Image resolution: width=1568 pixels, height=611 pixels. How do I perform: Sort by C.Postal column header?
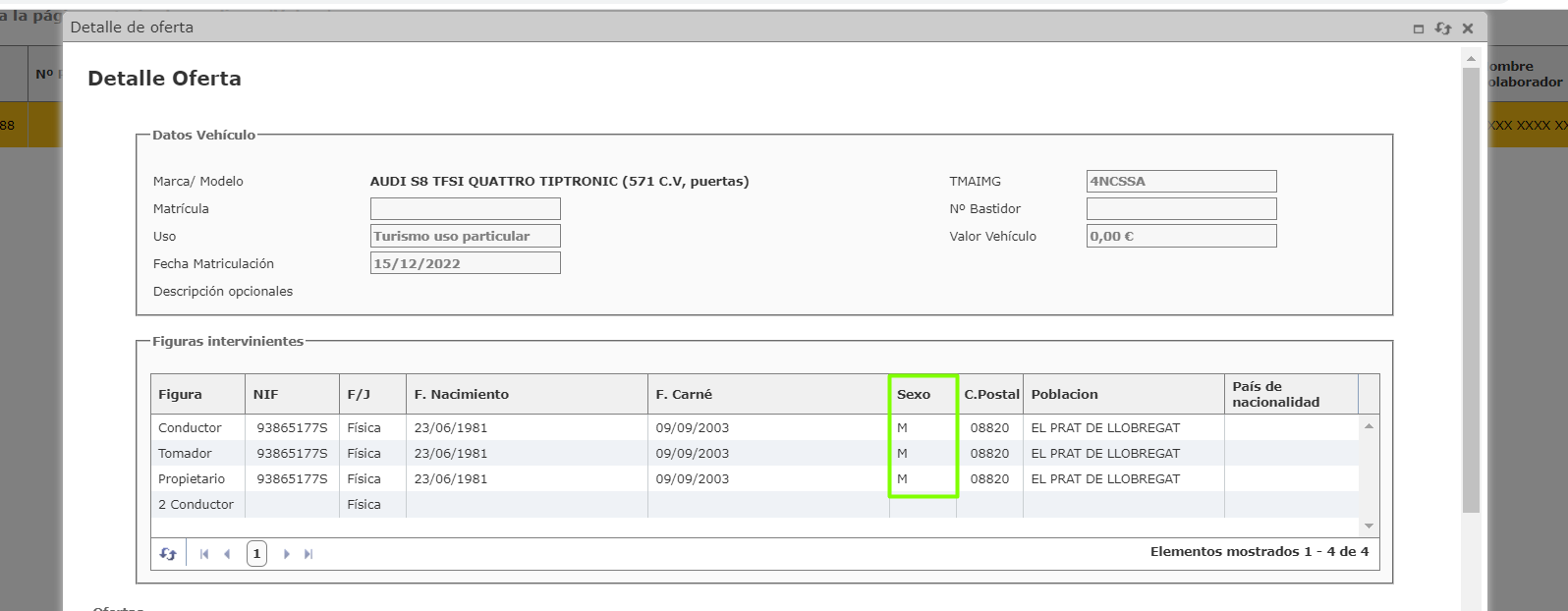pyautogui.click(x=990, y=394)
